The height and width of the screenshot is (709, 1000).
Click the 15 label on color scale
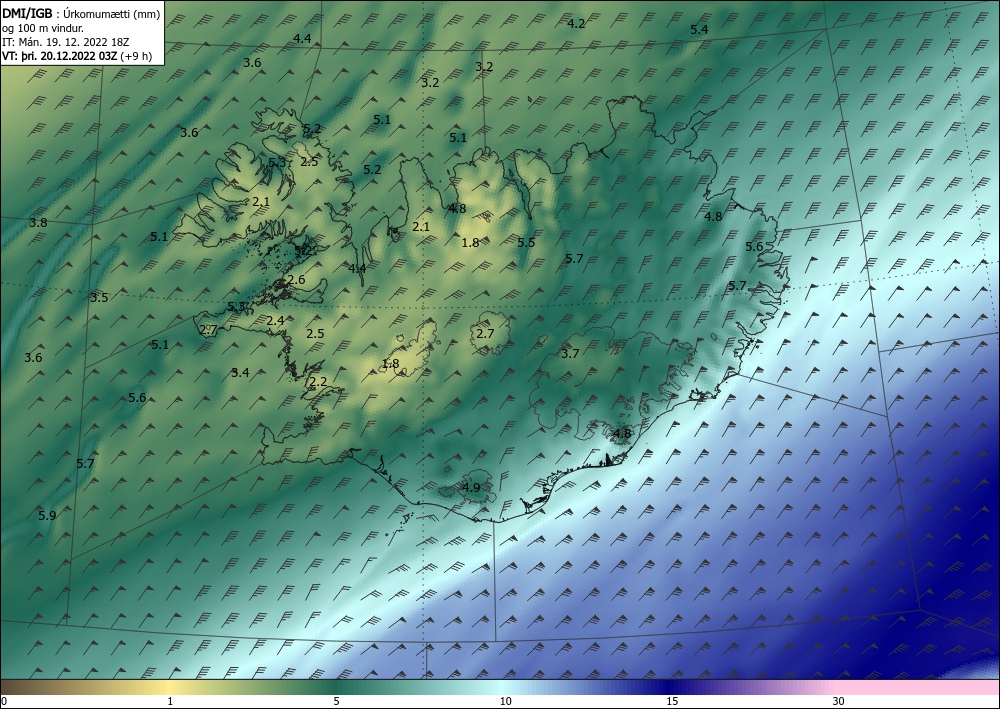[672, 701]
